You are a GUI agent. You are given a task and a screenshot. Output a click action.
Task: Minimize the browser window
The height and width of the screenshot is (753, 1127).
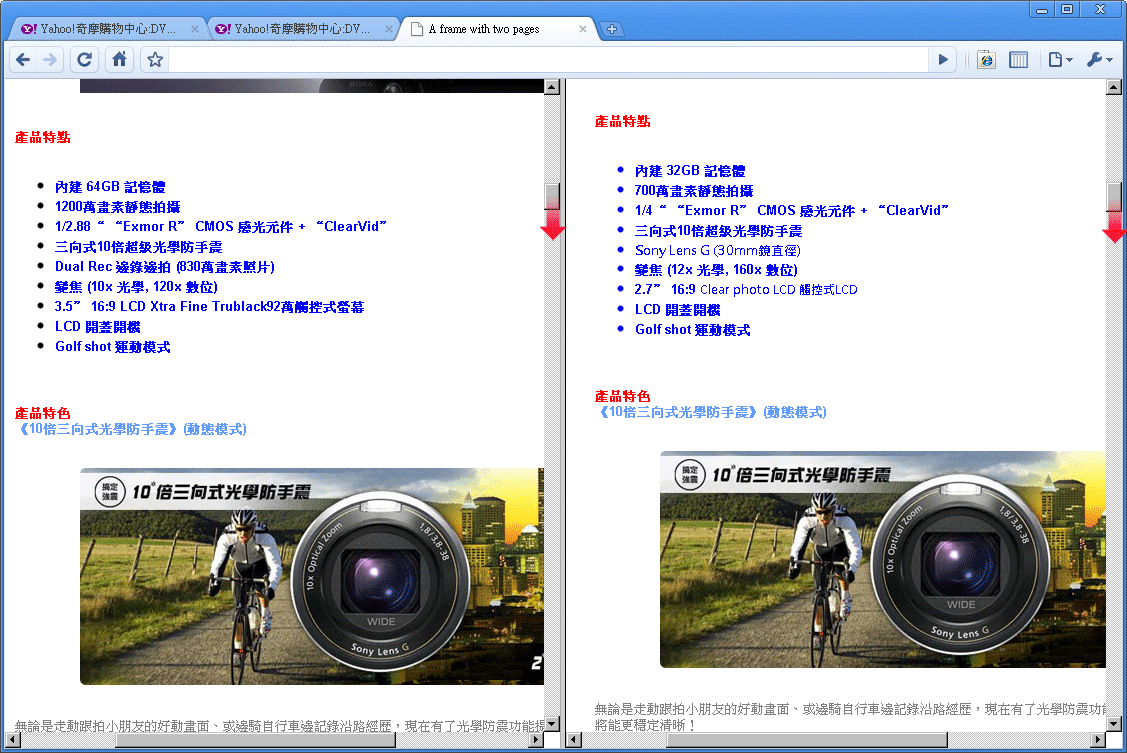click(x=1041, y=9)
